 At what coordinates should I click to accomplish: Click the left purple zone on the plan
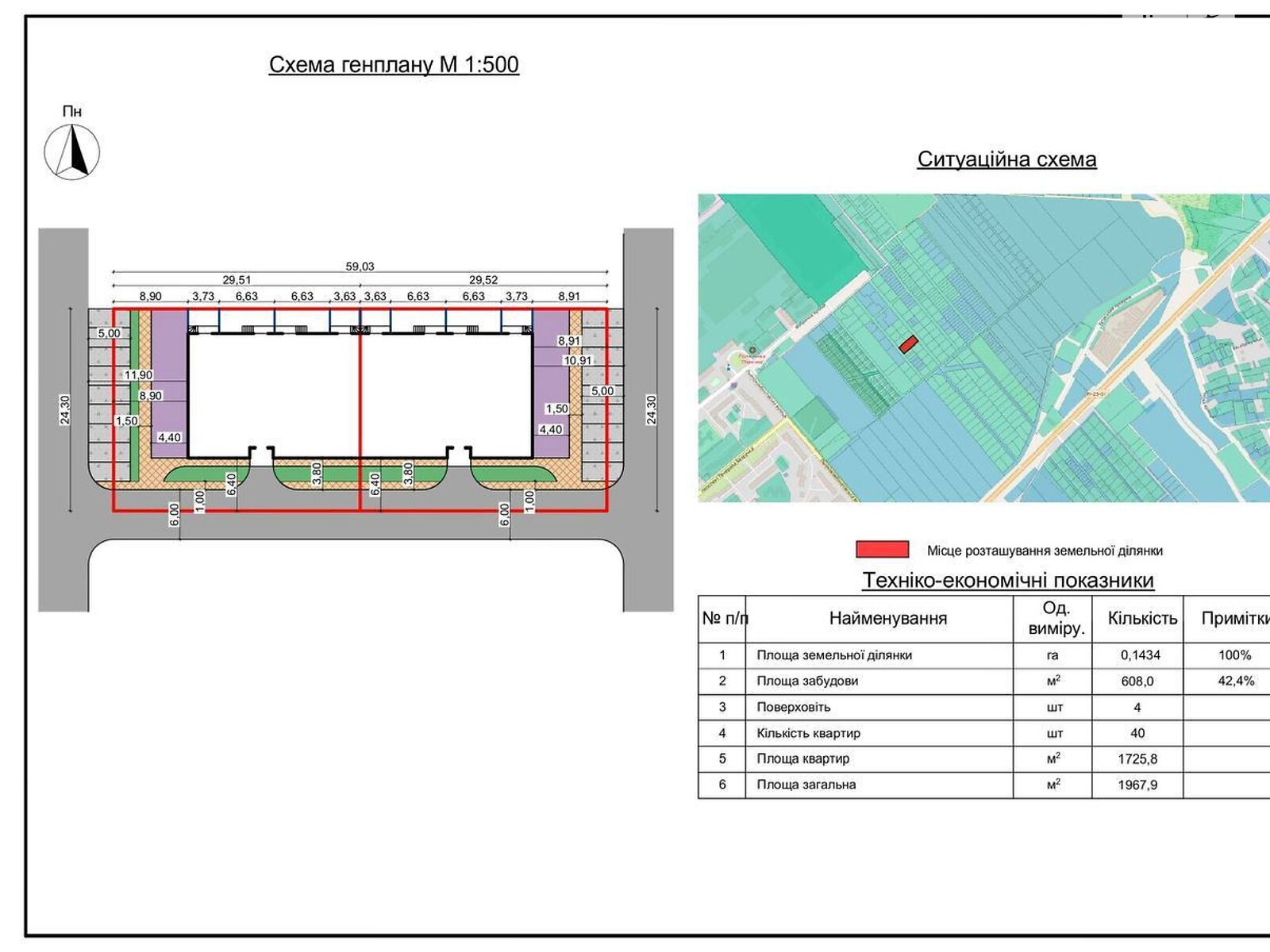point(168,383)
